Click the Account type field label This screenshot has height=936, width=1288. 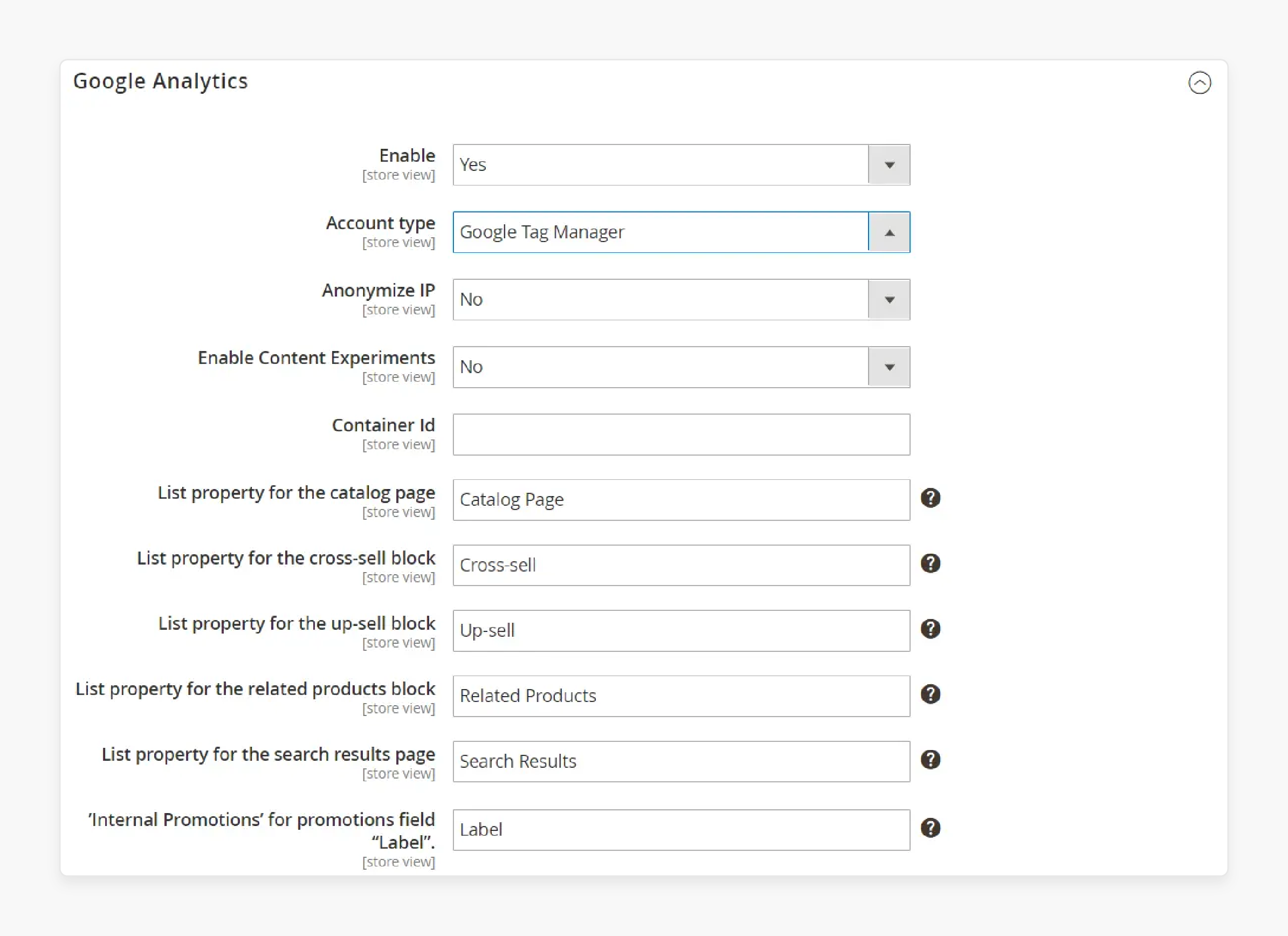click(381, 223)
